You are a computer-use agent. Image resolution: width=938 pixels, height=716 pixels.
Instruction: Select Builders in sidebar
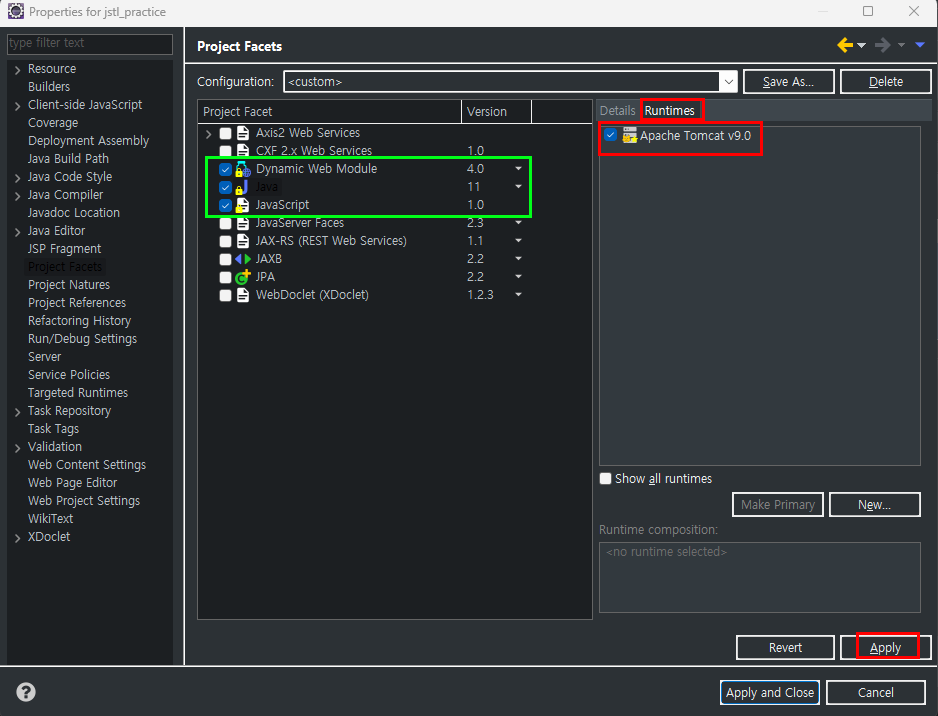pyautogui.click(x=49, y=87)
